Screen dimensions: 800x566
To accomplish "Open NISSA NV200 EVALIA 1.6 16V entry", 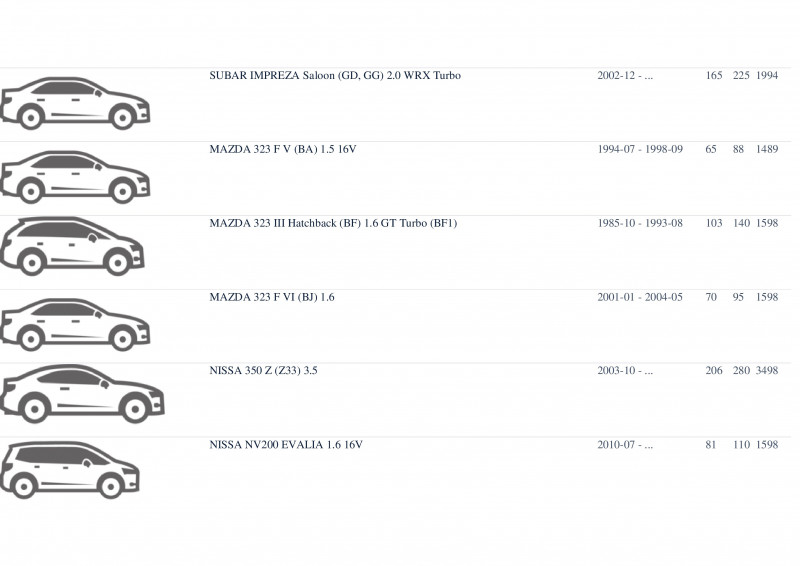I will coord(286,445).
